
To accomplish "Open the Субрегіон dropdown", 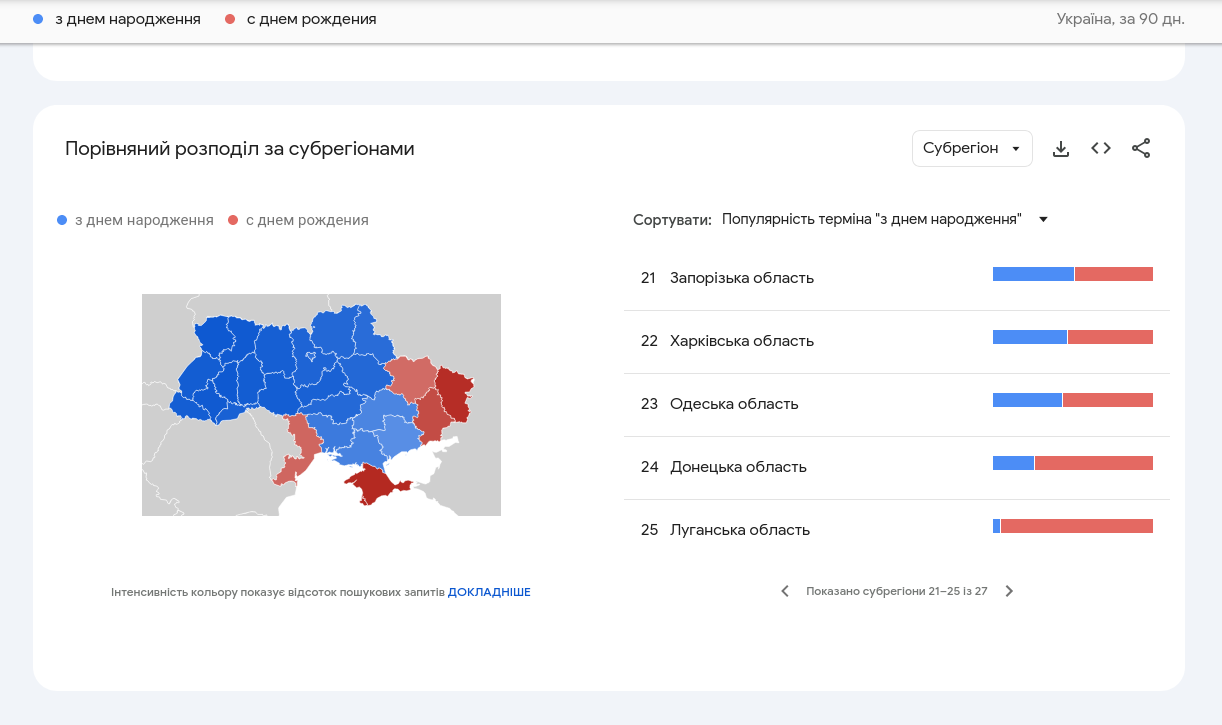I will click(971, 149).
